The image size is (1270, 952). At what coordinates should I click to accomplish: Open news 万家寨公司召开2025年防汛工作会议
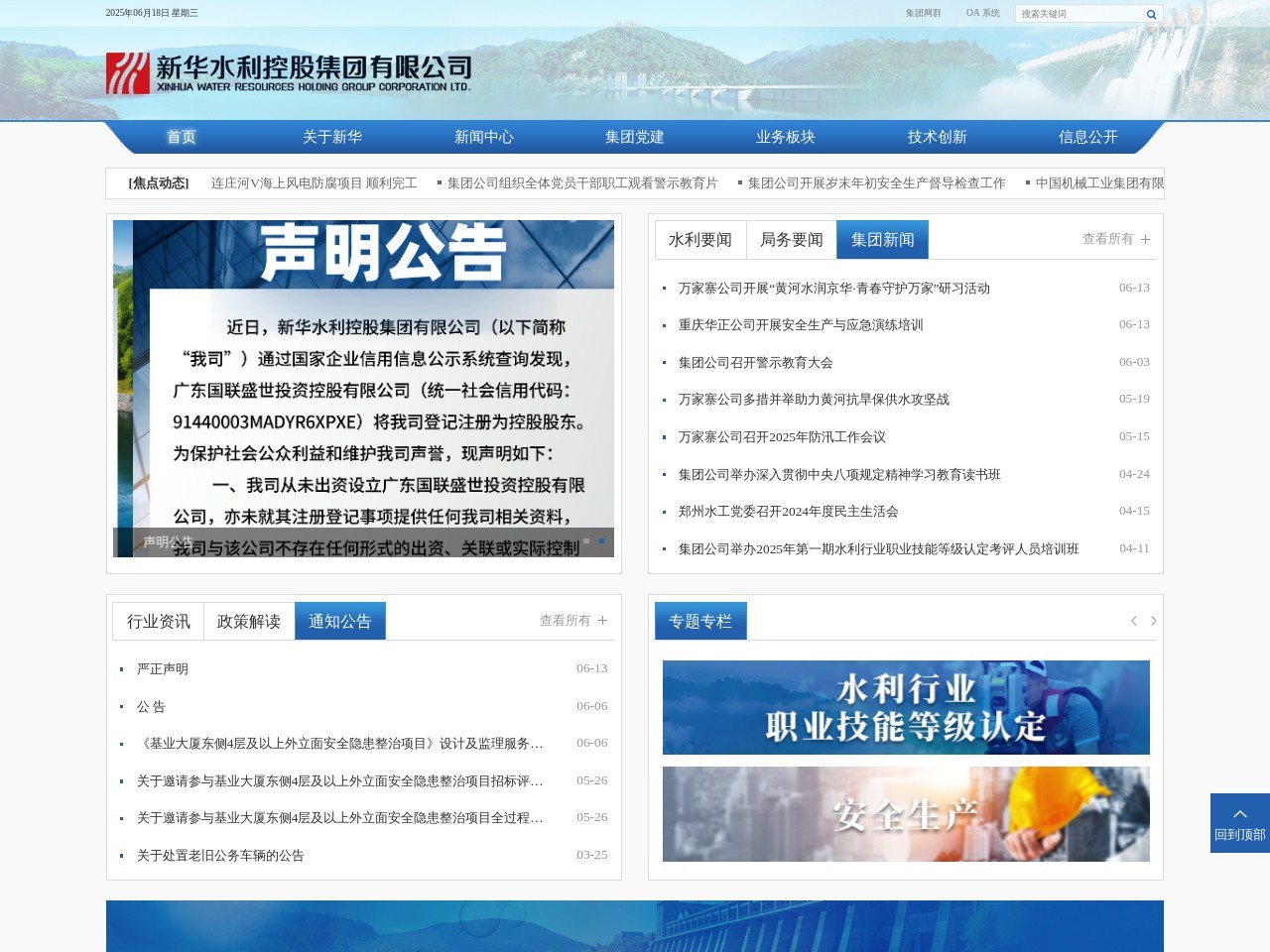coord(782,437)
